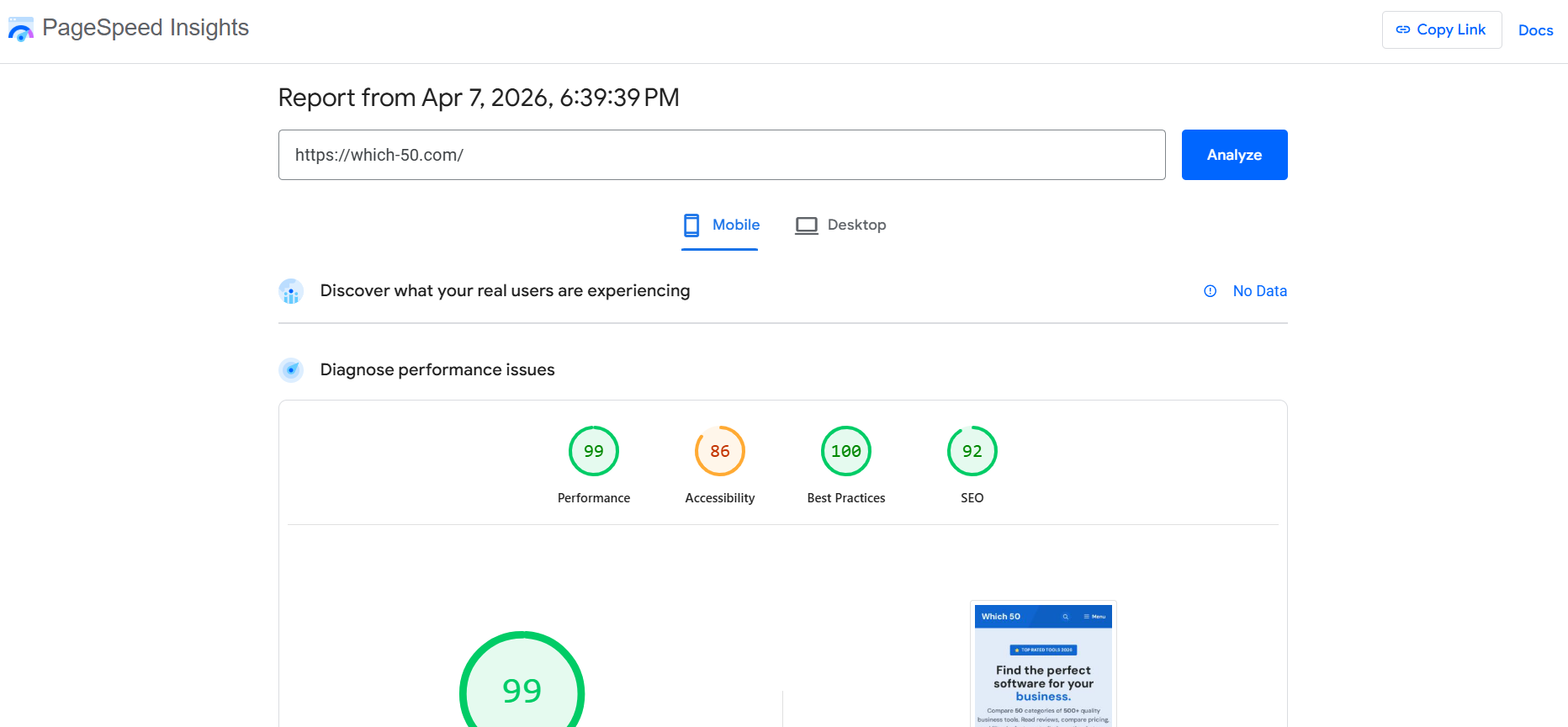Open the Docs link
This screenshot has width=1568, height=727.
click(x=1535, y=30)
